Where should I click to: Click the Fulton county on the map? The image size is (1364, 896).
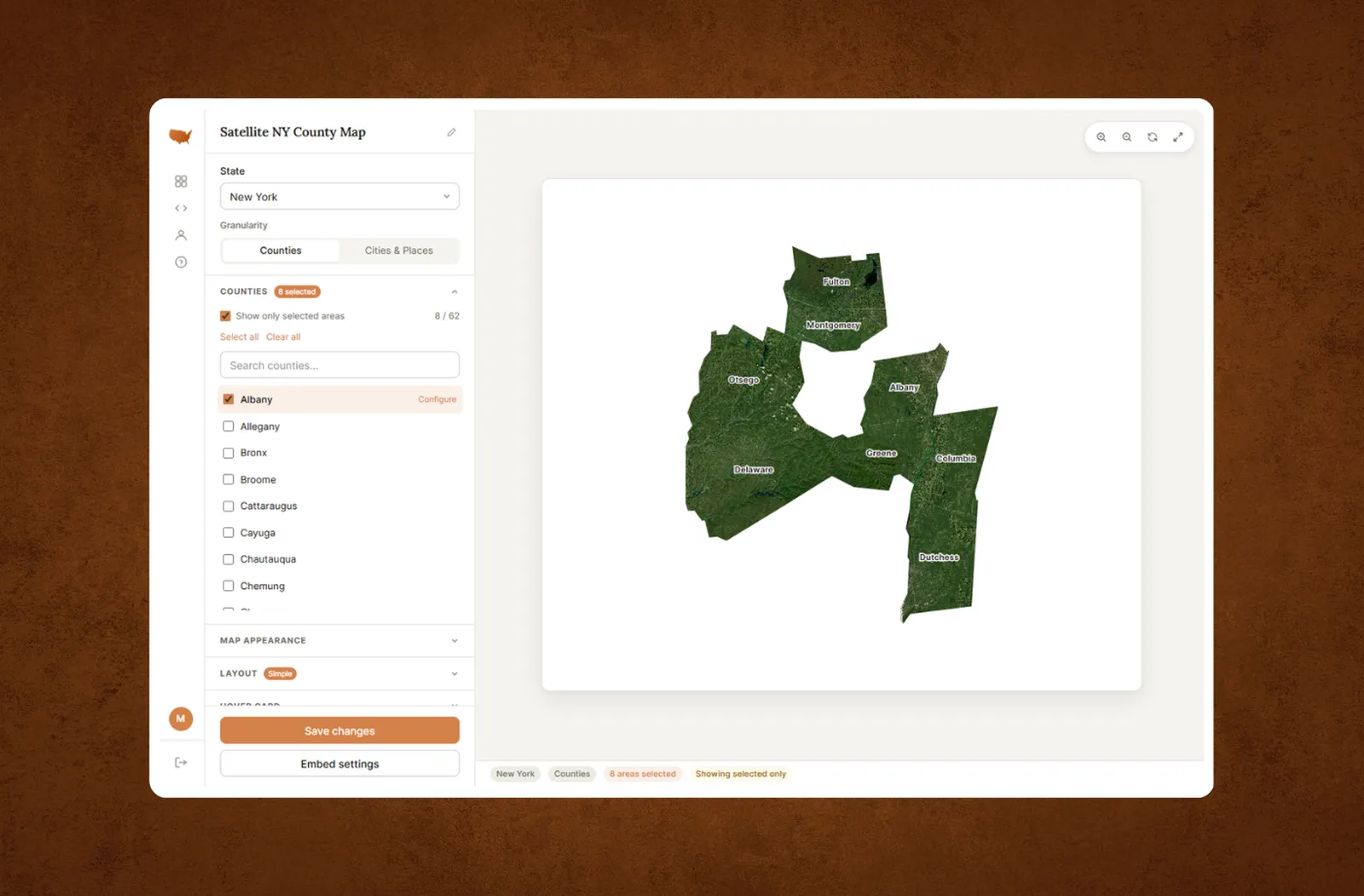click(836, 281)
